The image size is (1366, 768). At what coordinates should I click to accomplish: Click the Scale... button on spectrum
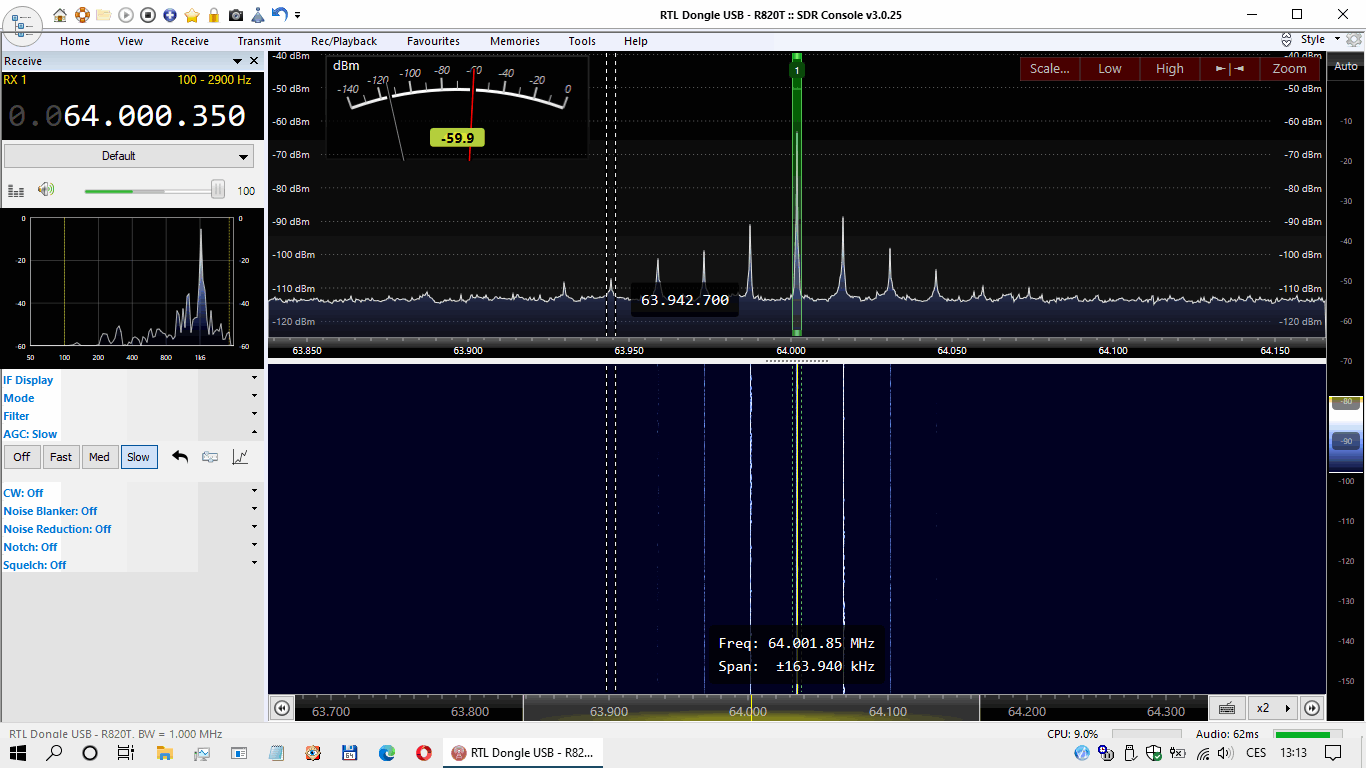pyautogui.click(x=1049, y=69)
